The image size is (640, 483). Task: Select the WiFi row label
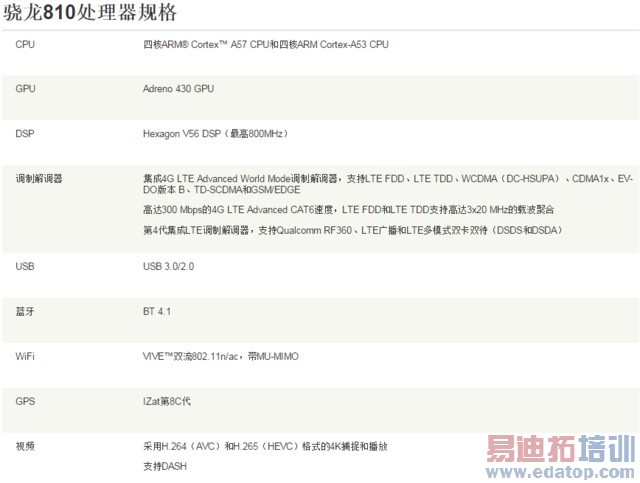coord(25,356)
